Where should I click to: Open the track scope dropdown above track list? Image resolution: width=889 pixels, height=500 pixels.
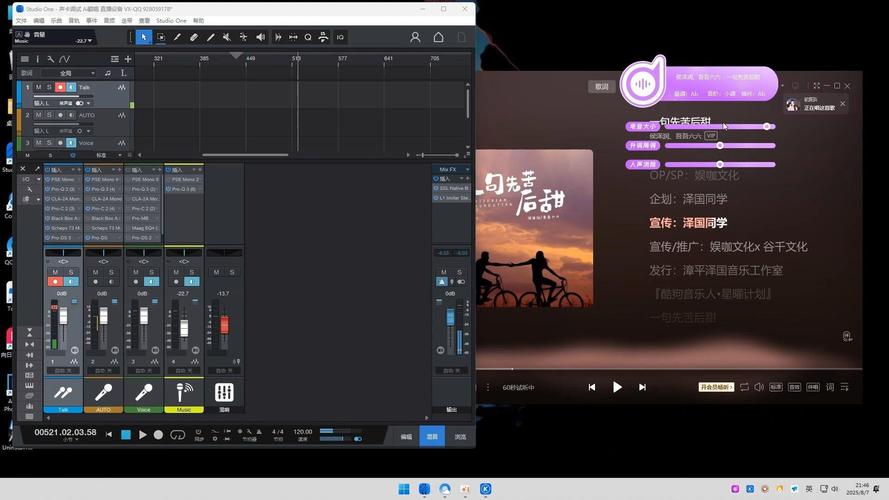pos(69,73)
